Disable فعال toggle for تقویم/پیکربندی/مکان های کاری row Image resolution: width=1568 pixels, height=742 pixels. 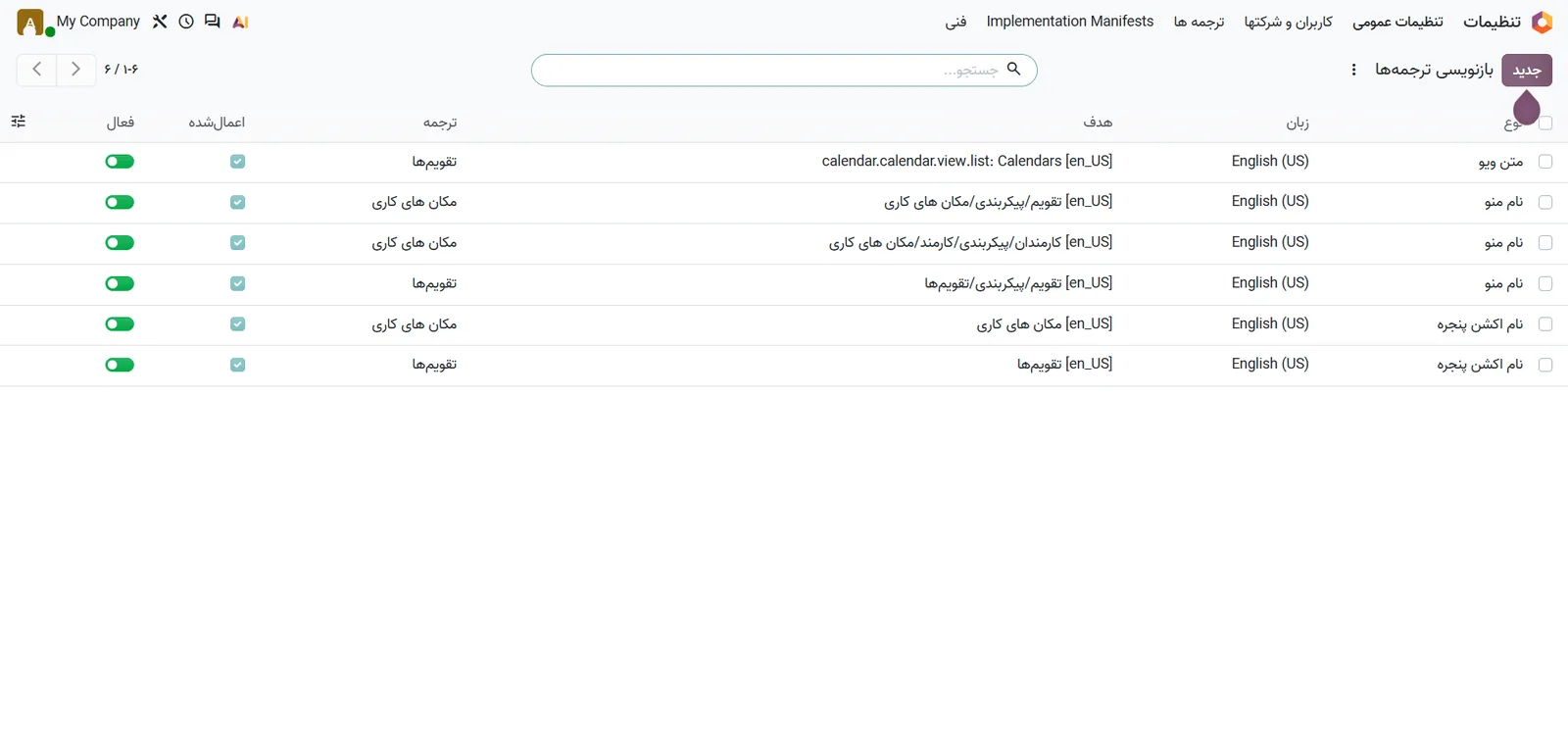(x=120, y=202)
